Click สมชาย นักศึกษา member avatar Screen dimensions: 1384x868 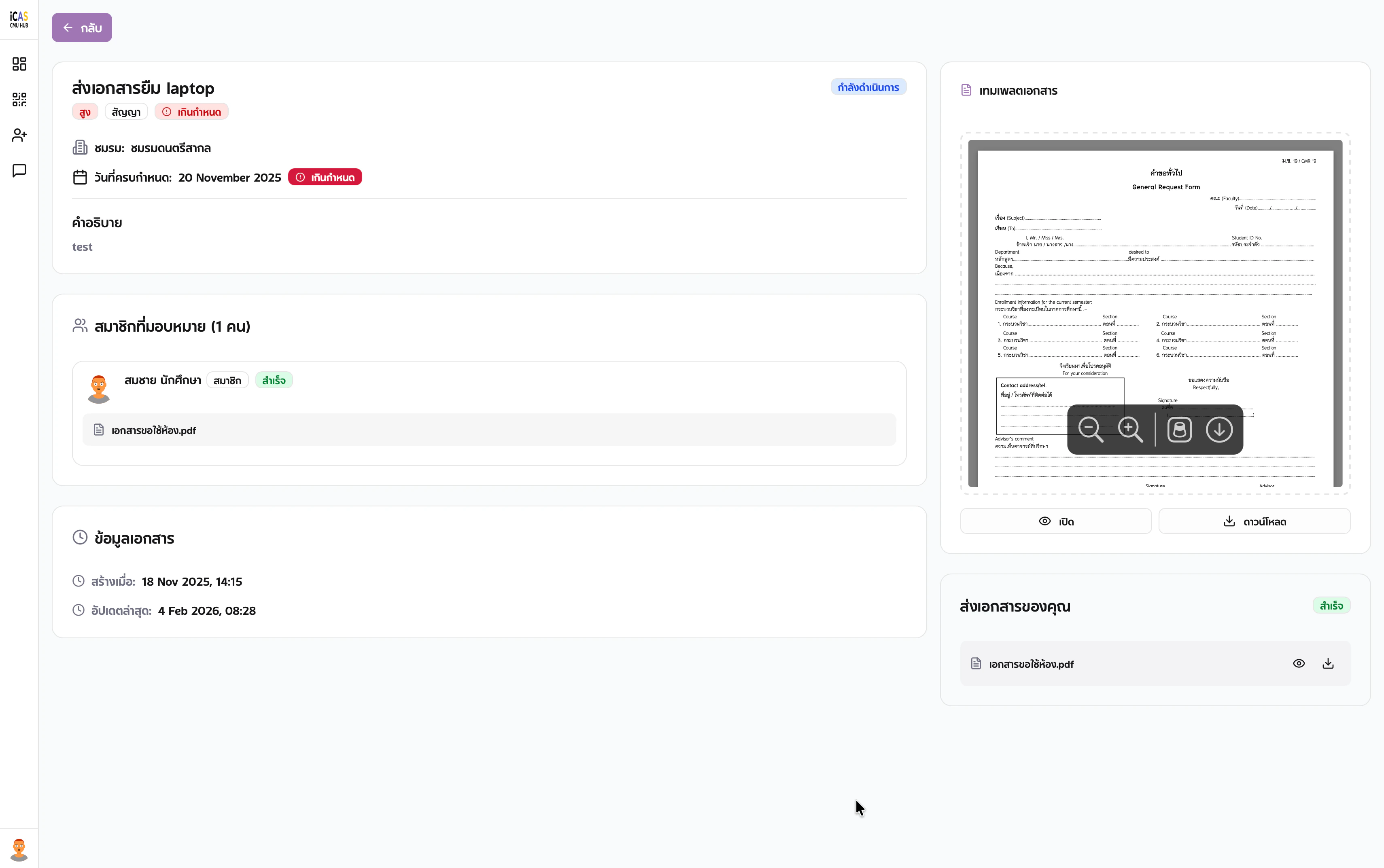coord(99,389)
